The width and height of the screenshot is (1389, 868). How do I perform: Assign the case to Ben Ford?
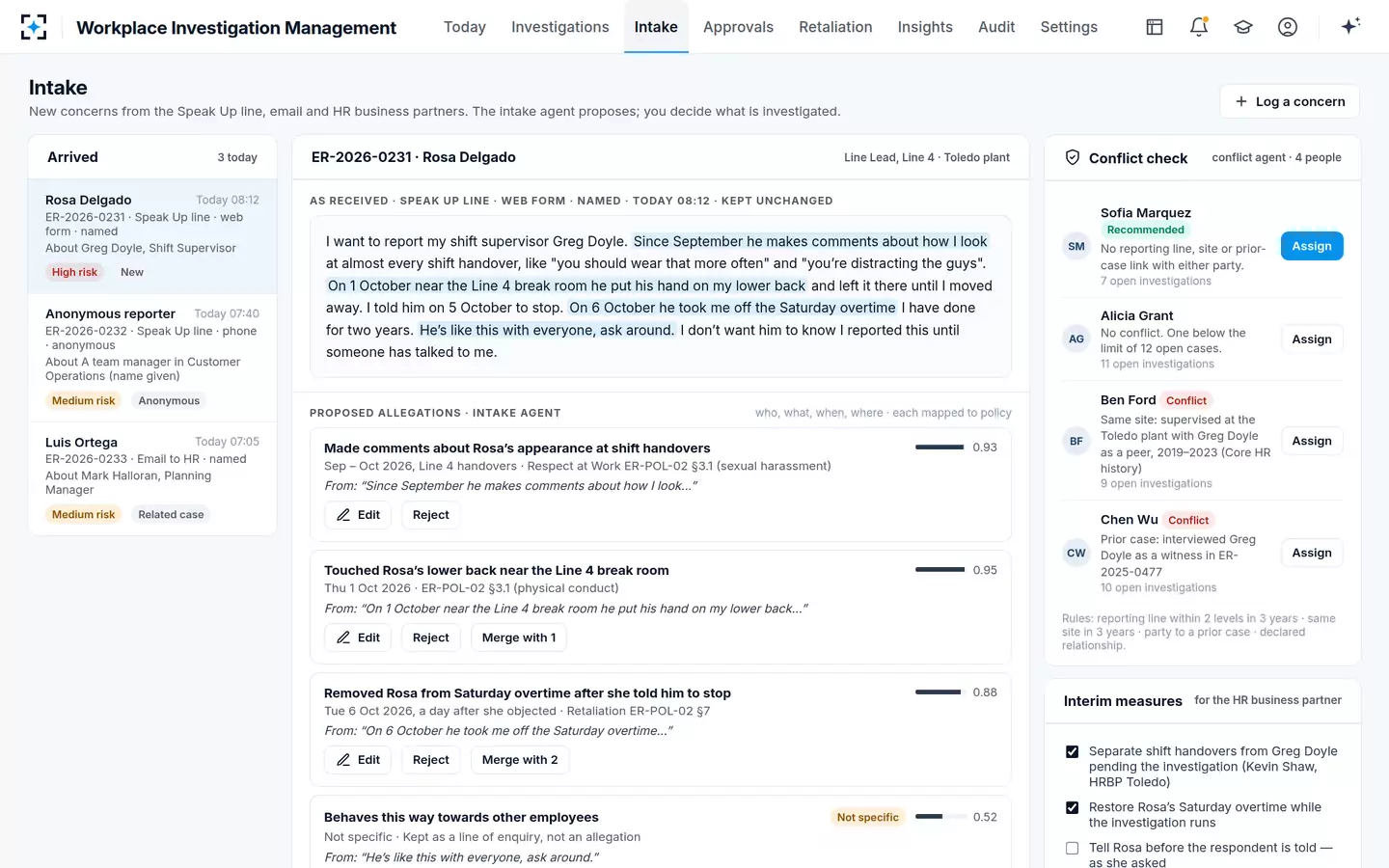(x=1312, y=441)
